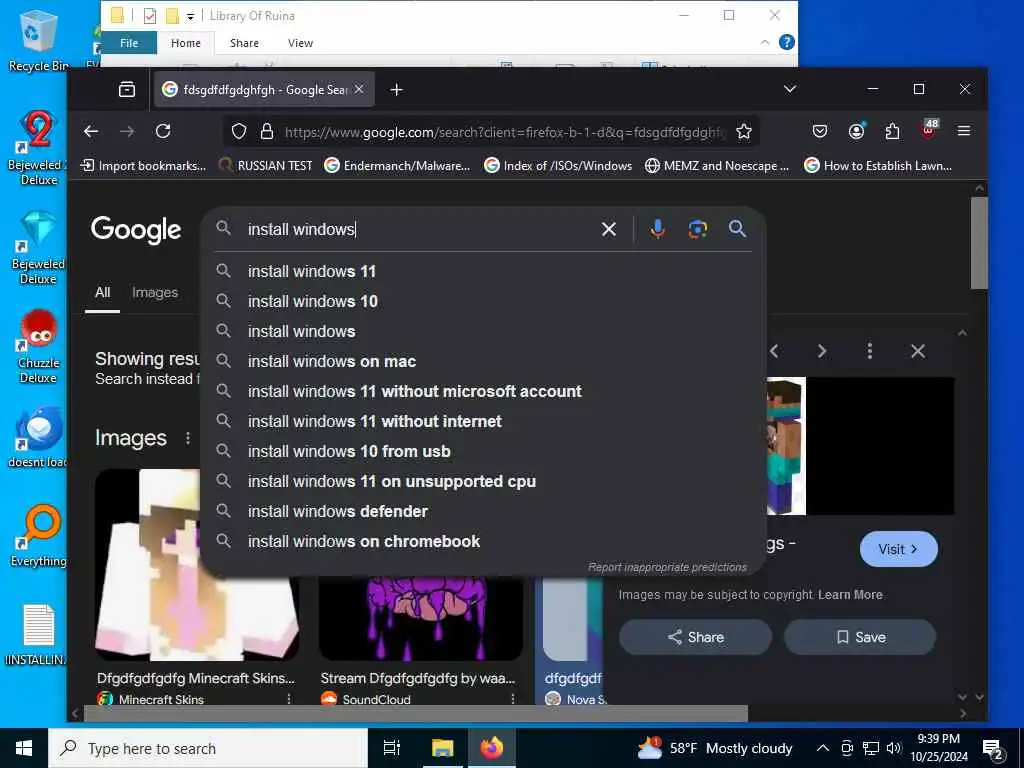Open Recycle Bin desktop icon
The height and width of the screenshot is (768, 1024).
(x=37, y=40)
